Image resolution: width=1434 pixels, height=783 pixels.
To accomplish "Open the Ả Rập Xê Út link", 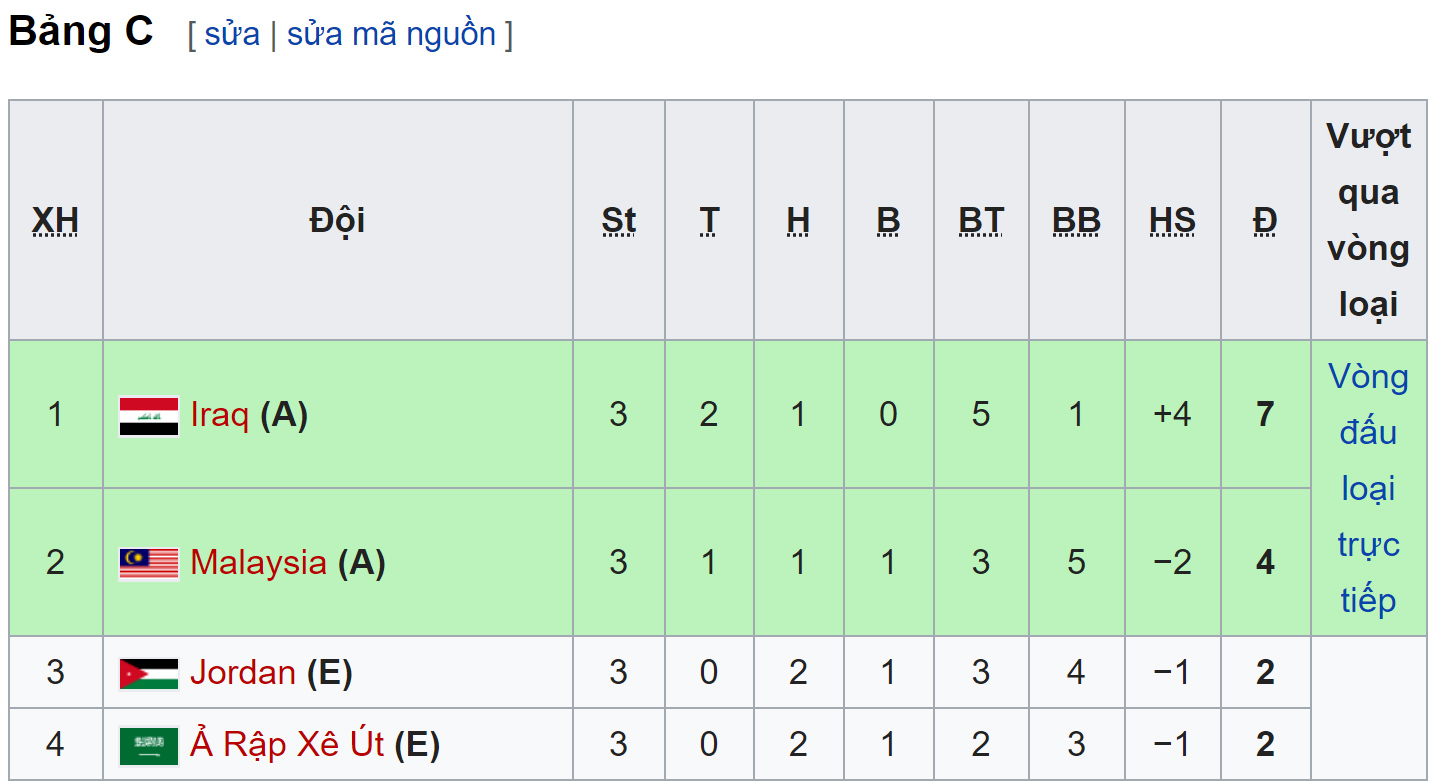I will coord(287,744).
